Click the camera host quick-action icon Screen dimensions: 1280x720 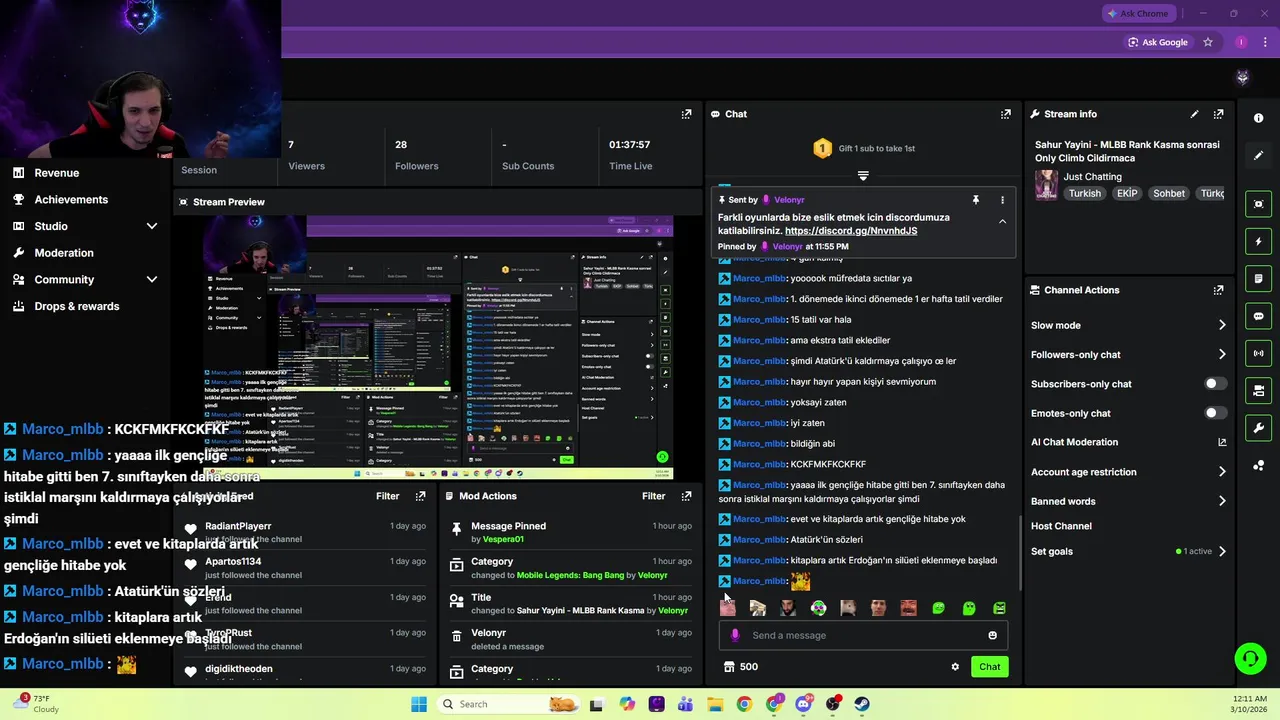coord(1258,390)
